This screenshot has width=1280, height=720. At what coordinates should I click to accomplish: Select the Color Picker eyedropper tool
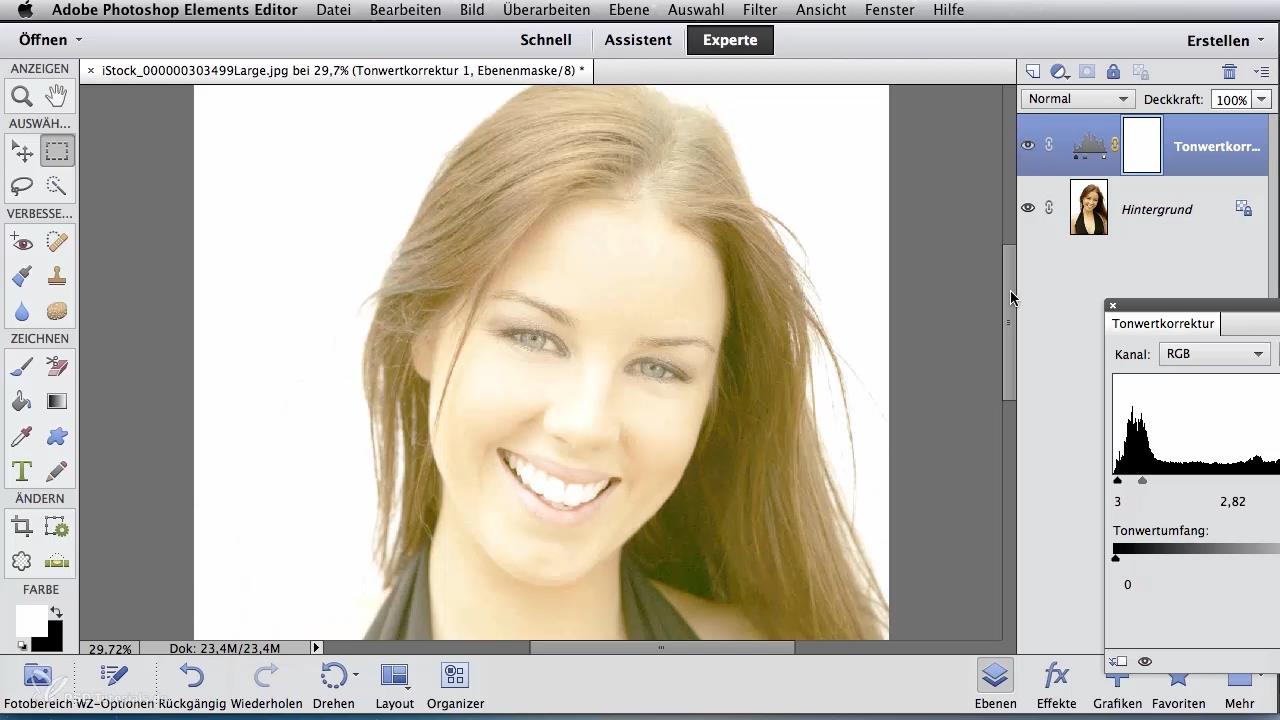tap(22, 436)
